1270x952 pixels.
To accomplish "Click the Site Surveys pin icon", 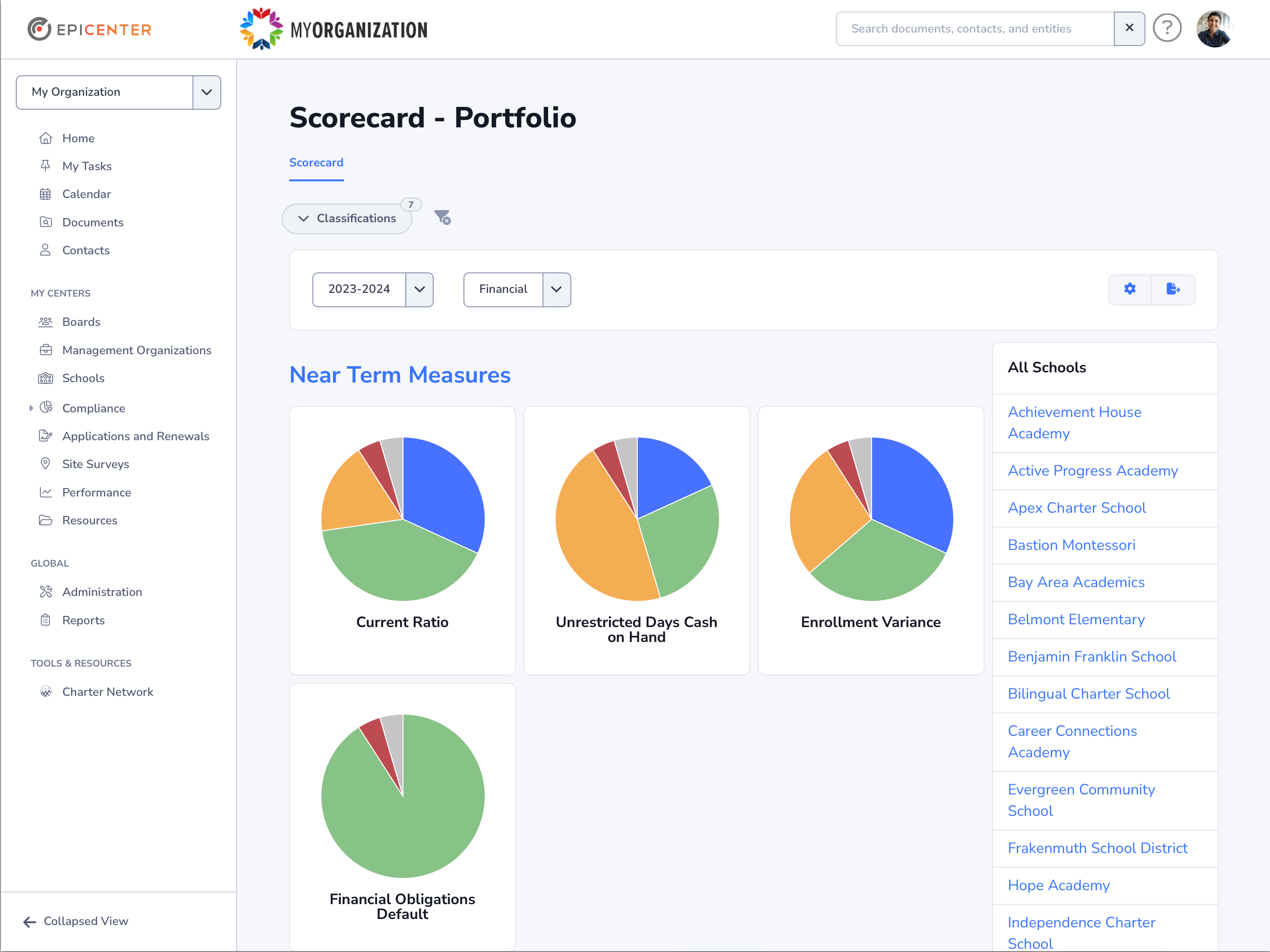I will coord(46,463).
